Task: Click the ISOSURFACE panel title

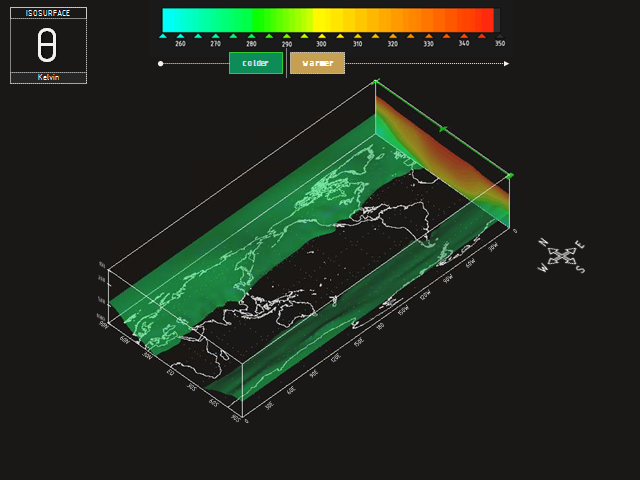Action: point(48,13)
